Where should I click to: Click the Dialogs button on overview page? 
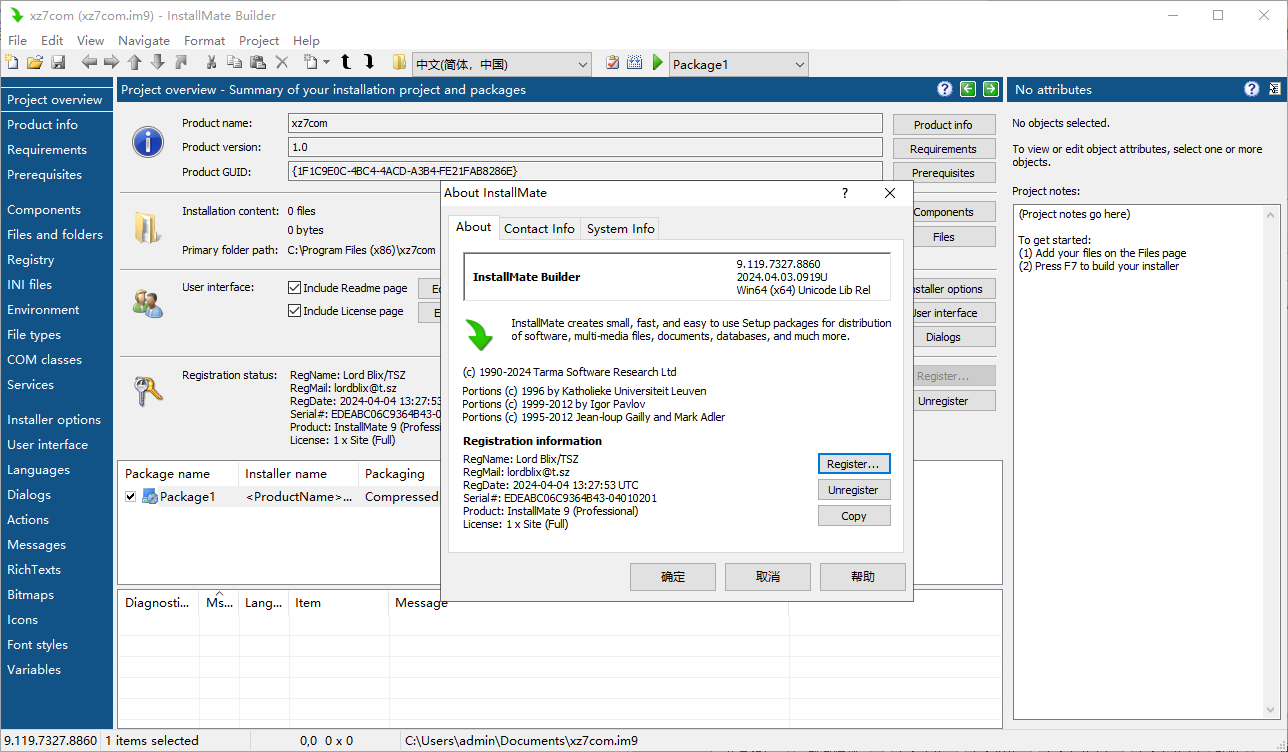[943, 337]
